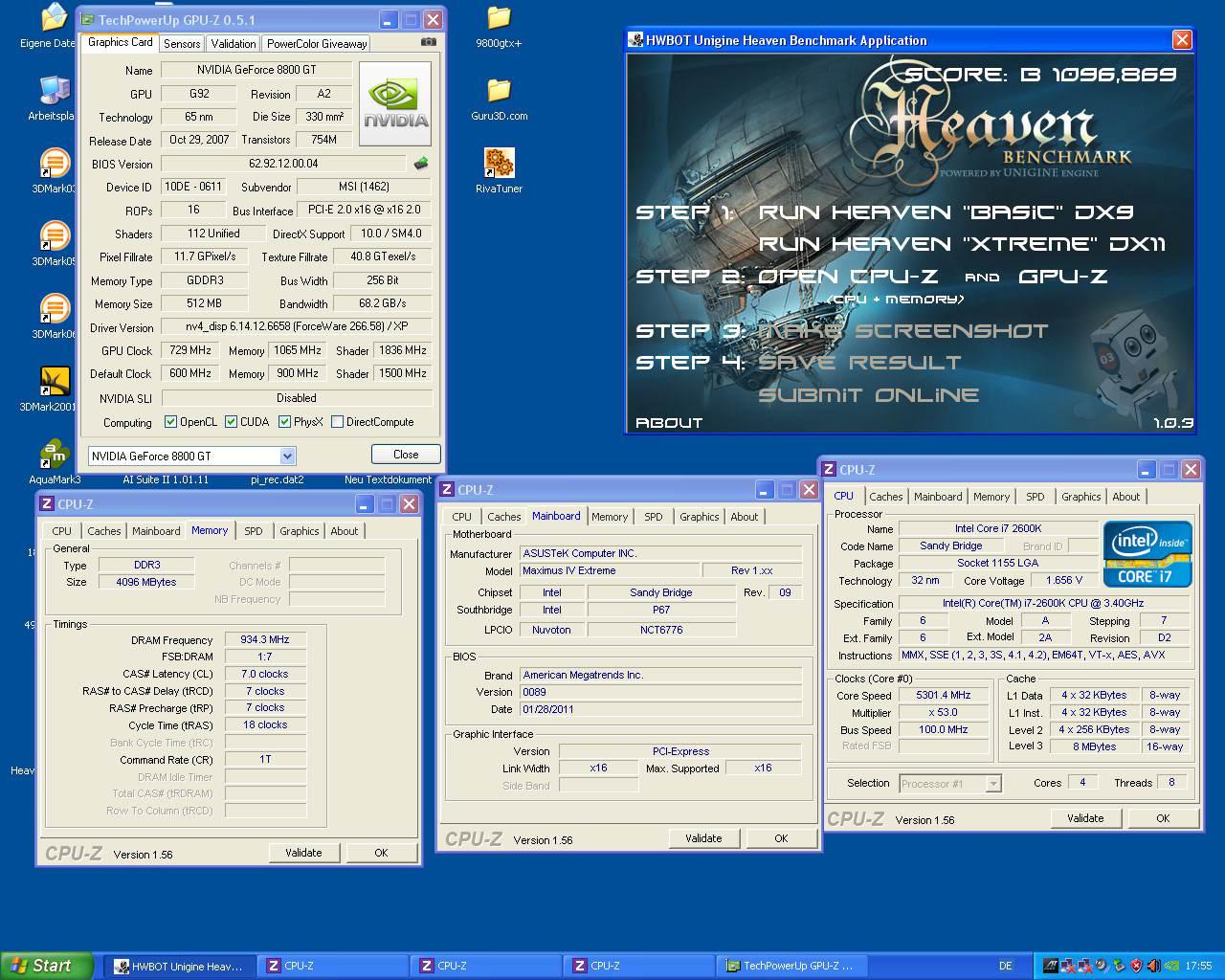Click the GPU-Z title bar icon
Viewport: 1225px width, 980px height.
point(87,19)
